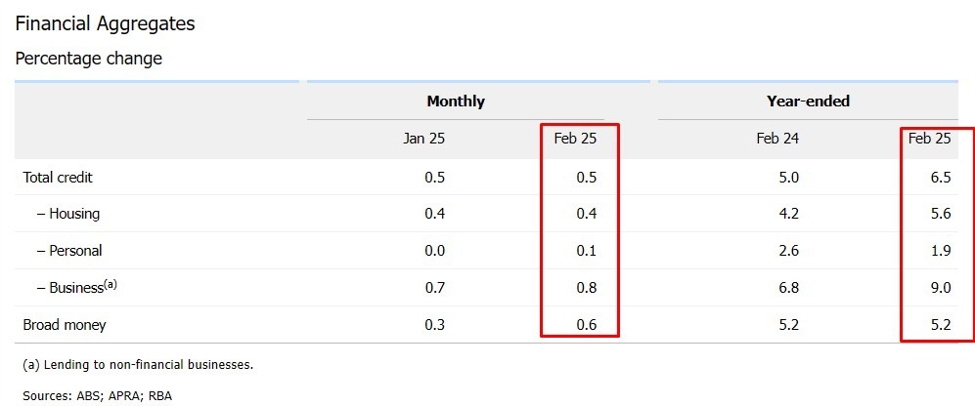Click the Jan 25 column header

click(424, 139)
